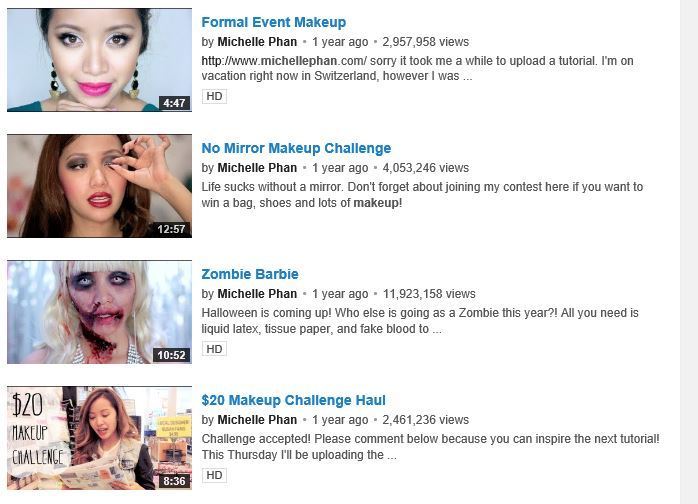Click the Zombie Barbie thumbnail image
Screen dimensions: 698x504
[x=99, y=312]
